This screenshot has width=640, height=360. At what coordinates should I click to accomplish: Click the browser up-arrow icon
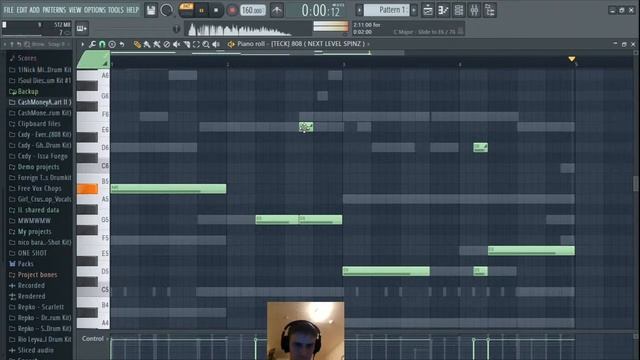click(x=12, y=44)
